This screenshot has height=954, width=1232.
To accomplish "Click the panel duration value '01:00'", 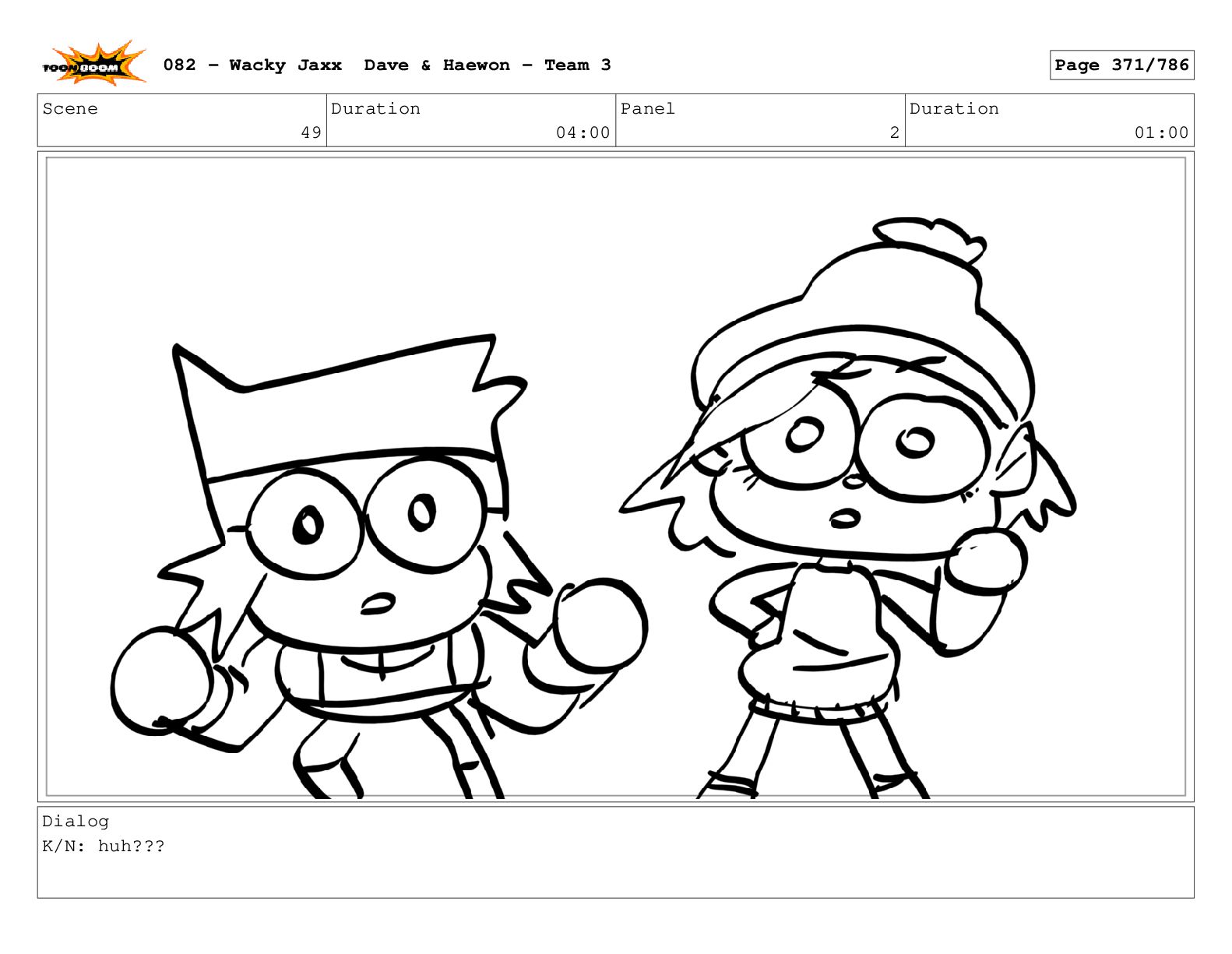I will (x=1161, y=132).
